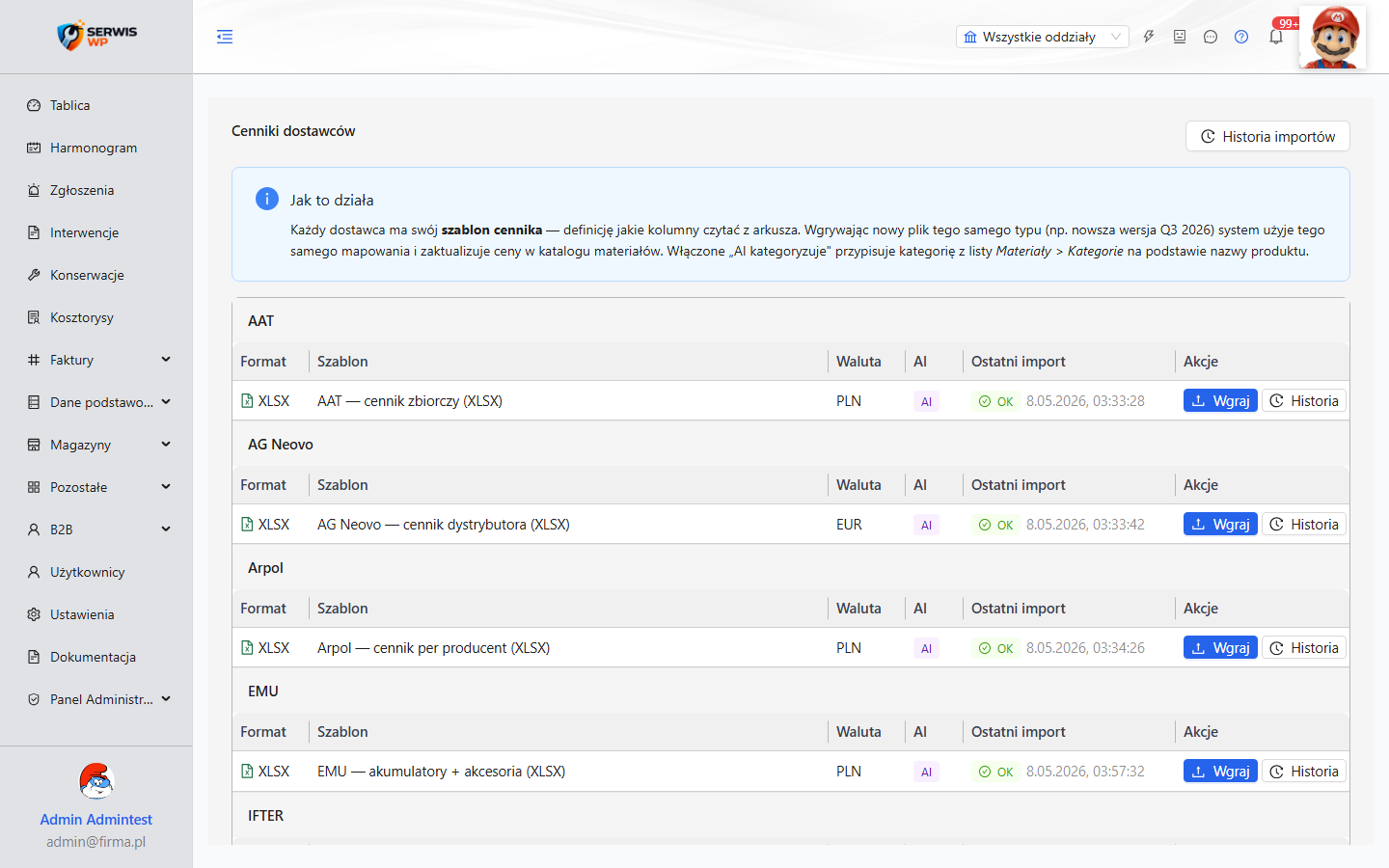Click the Harmonogram calendar icon
Screen dimensions: 1389x868
34,148
